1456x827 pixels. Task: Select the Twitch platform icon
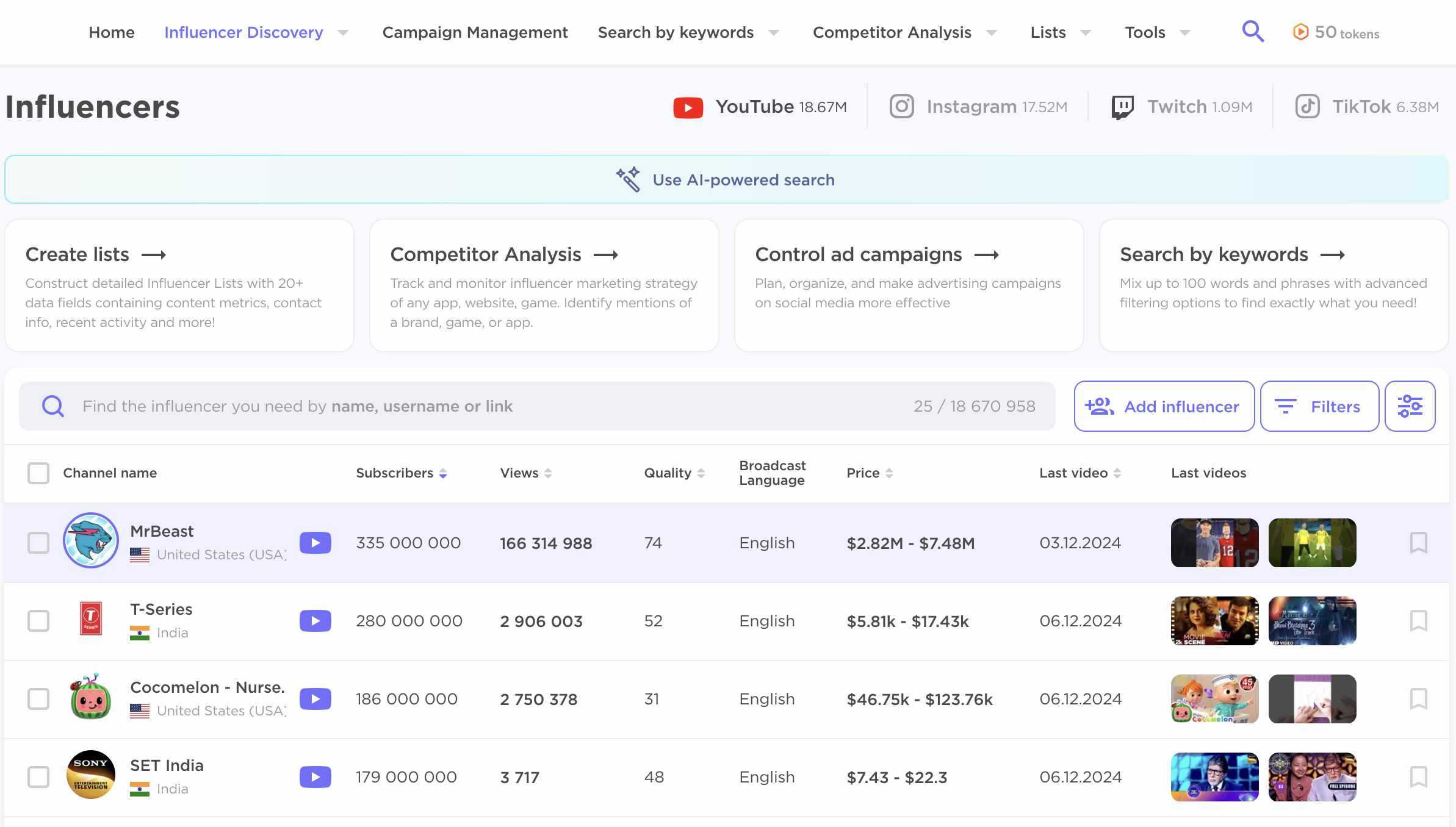point(1122,107)
